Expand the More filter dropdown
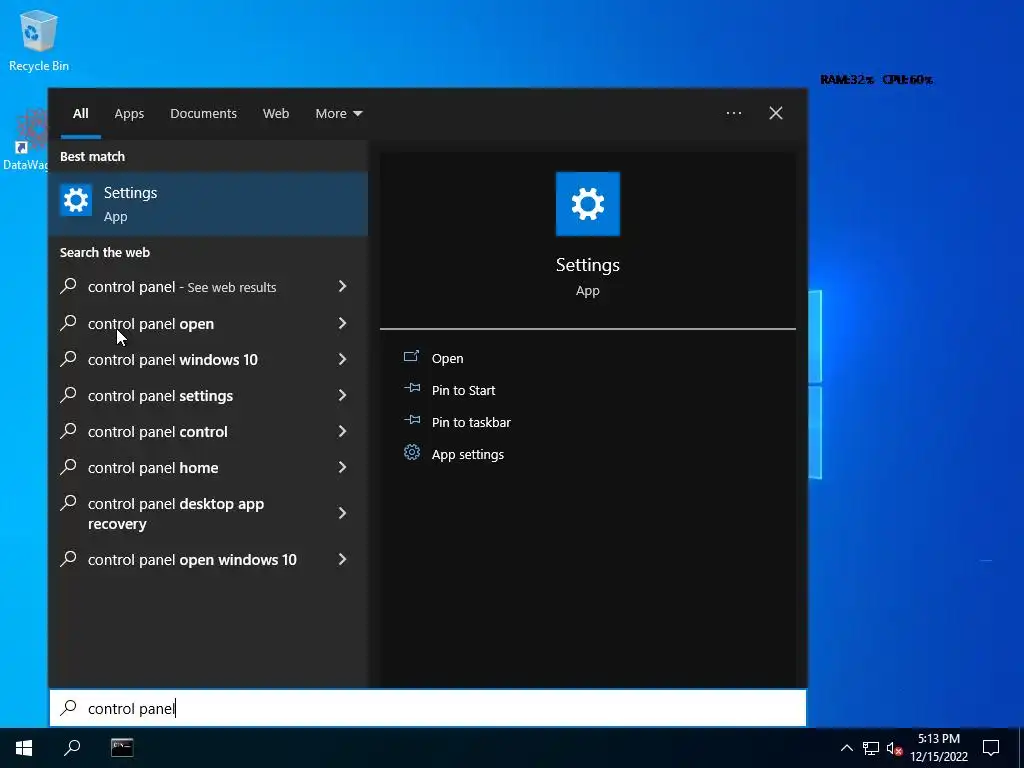The width and height of the screenshot is (1024, 768). click(x=338, y=114)
